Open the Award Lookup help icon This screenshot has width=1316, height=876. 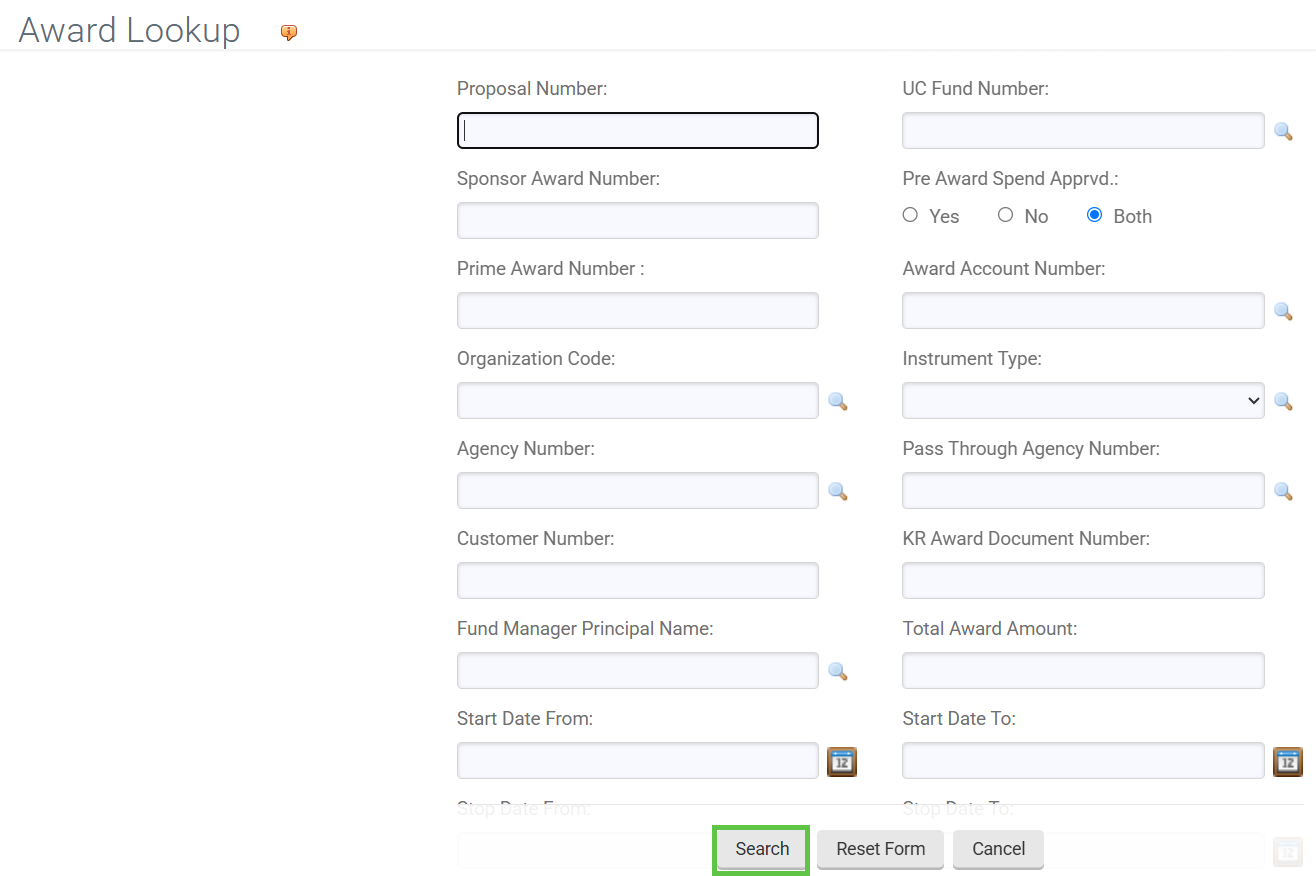point(289,33)
